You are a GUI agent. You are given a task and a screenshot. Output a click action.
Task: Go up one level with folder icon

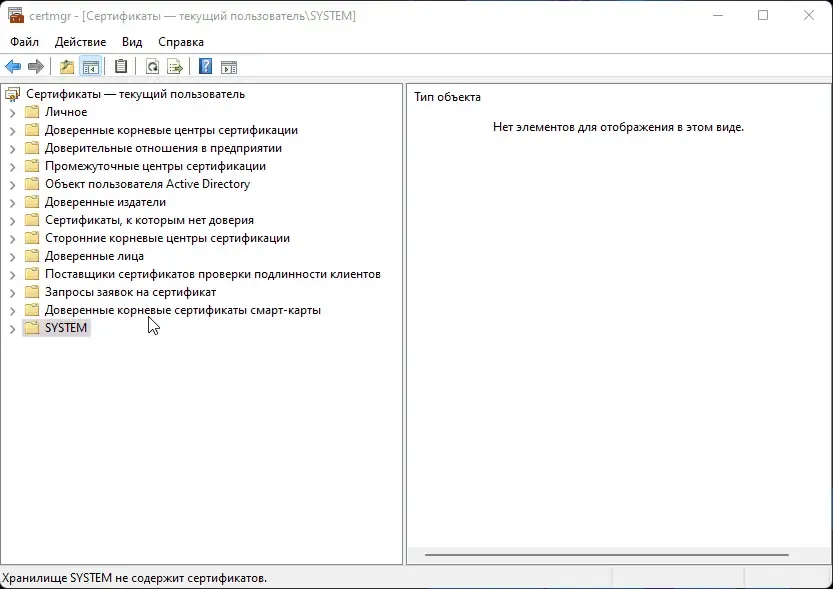pos(67,67)
